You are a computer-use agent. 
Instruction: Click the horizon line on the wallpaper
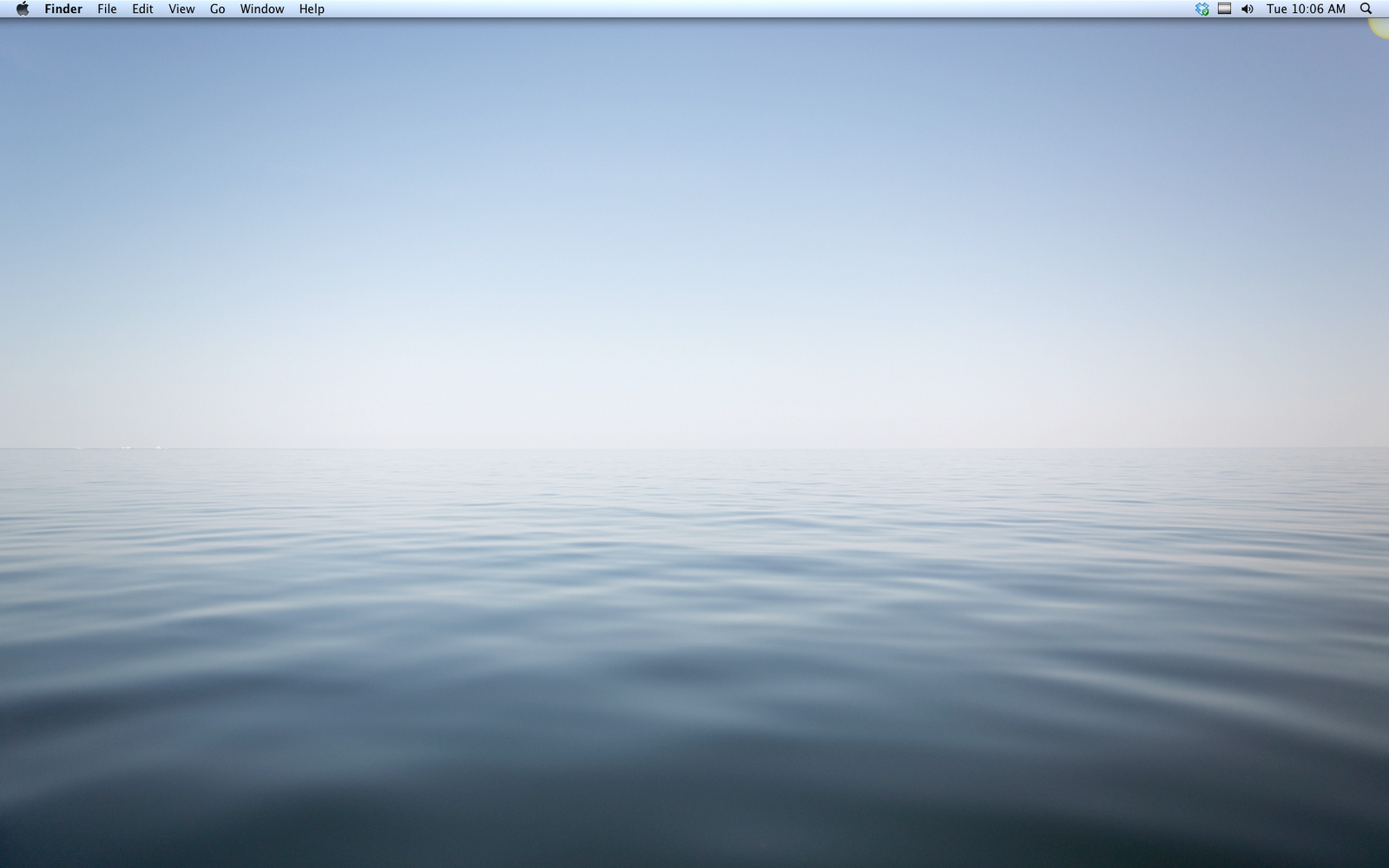(x=694, y=449)
